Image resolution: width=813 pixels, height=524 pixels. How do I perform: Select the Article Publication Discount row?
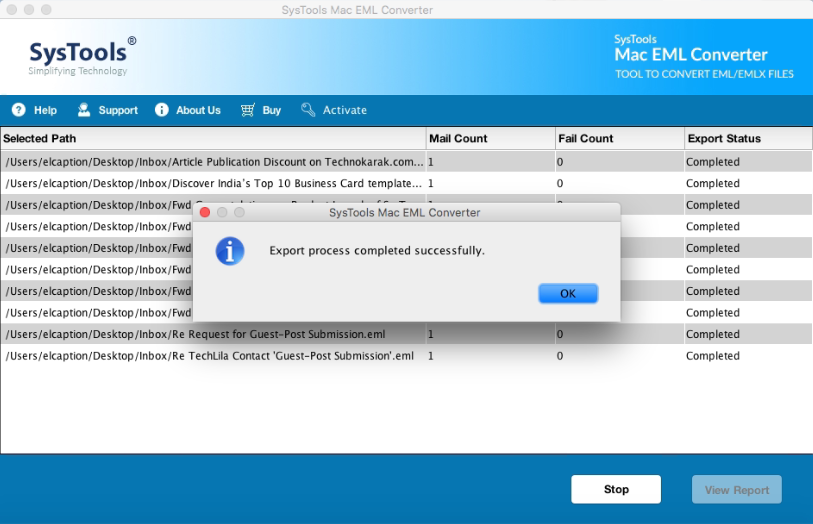[214, 161]
